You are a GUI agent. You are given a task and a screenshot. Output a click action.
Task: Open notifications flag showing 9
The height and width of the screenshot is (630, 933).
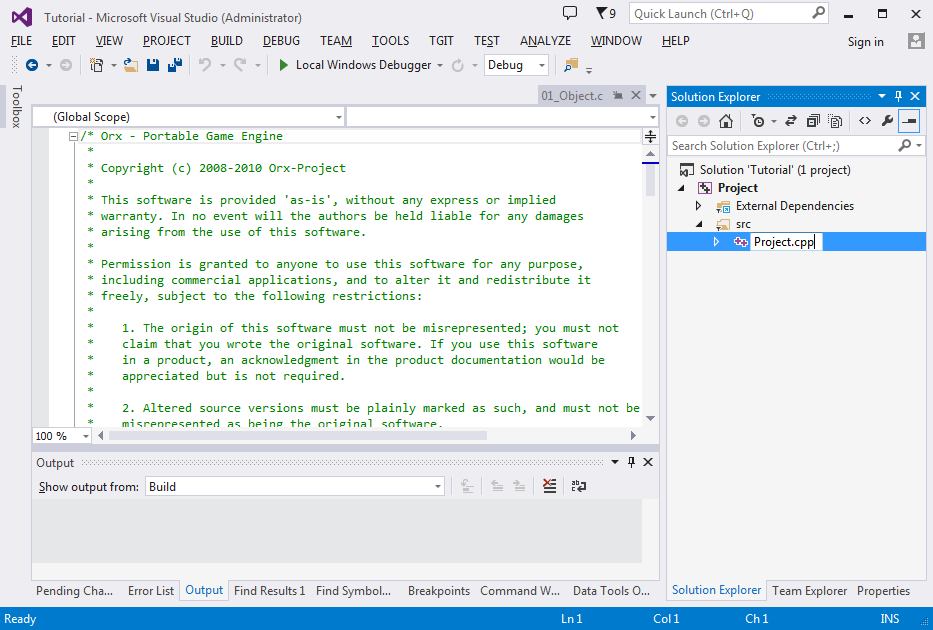click(x=606, y=13)
